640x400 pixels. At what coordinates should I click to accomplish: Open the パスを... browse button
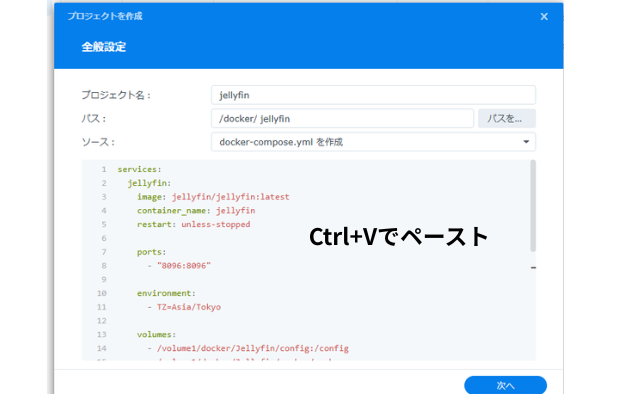tap(507, 119)
